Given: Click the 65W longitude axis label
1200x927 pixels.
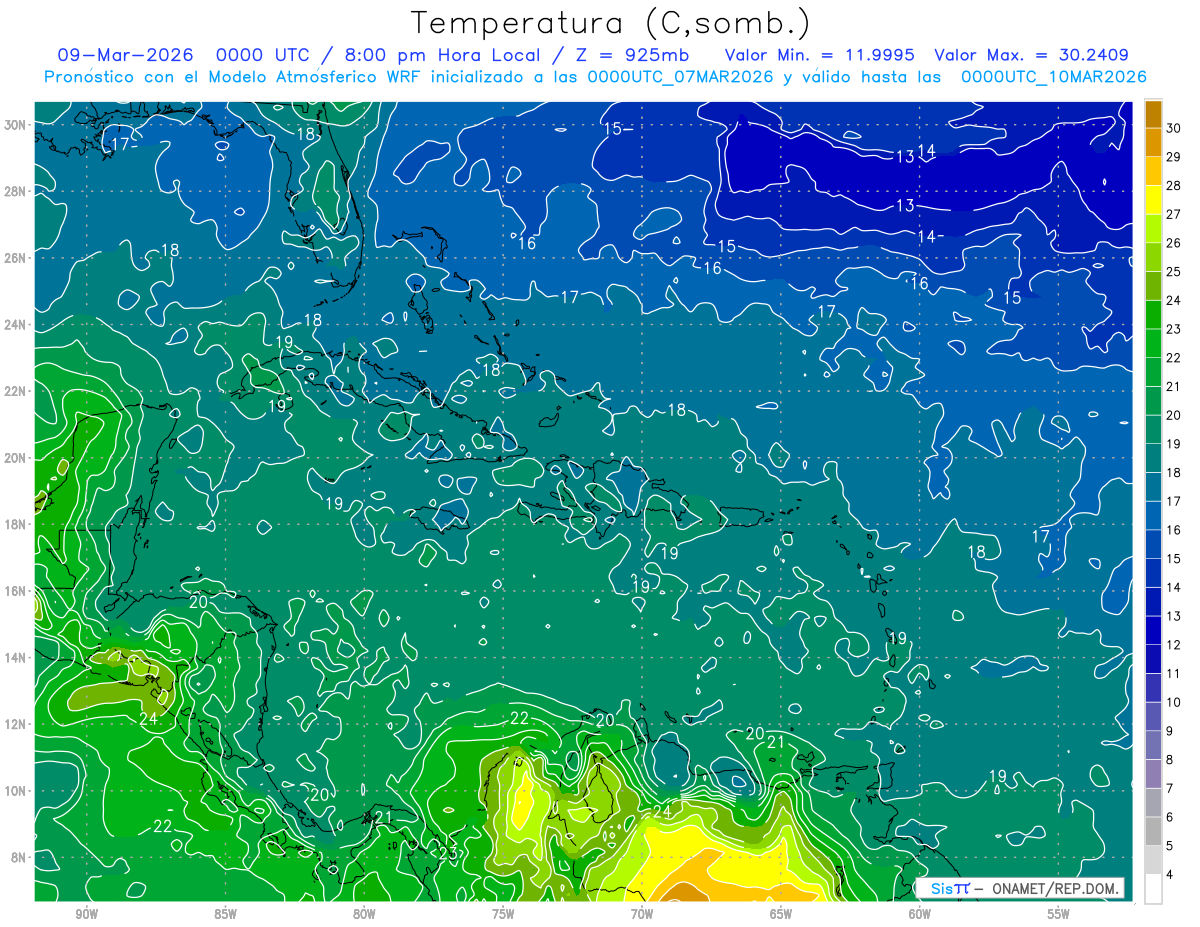Looking at the screenshot, I should 781,914.
